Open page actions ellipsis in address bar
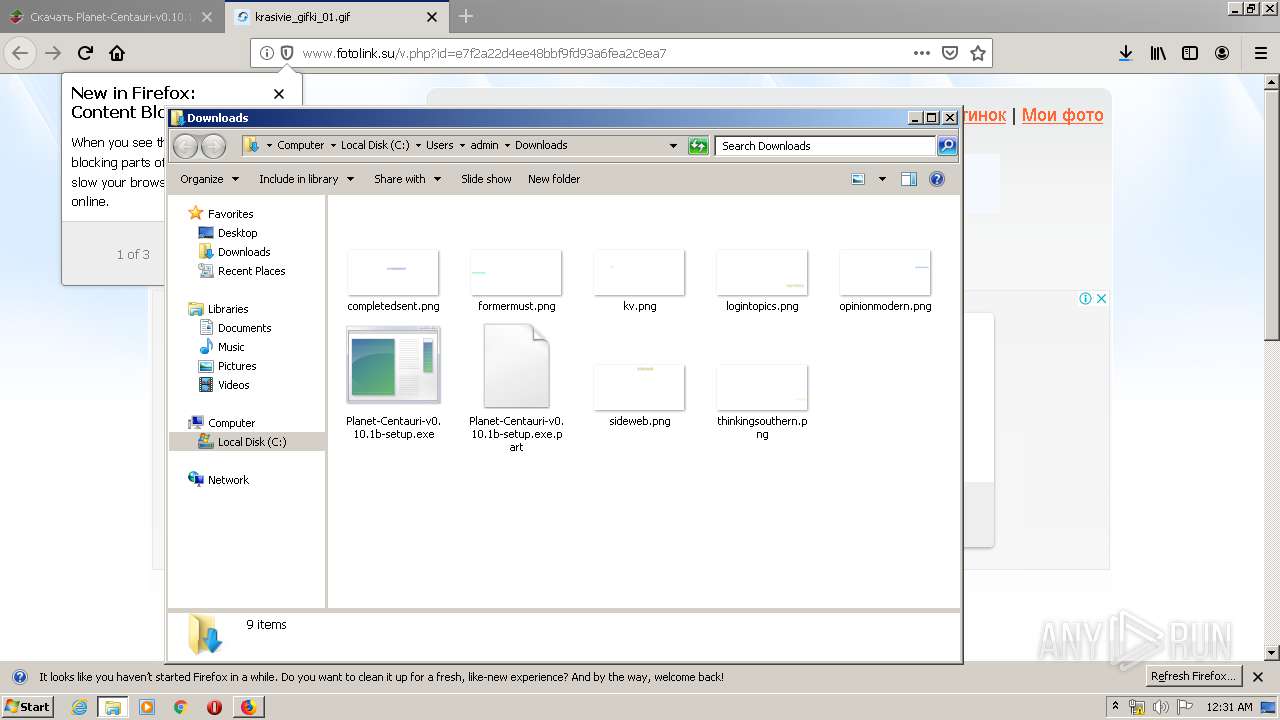The image size is (1280, 720). (x=922, y=53)
